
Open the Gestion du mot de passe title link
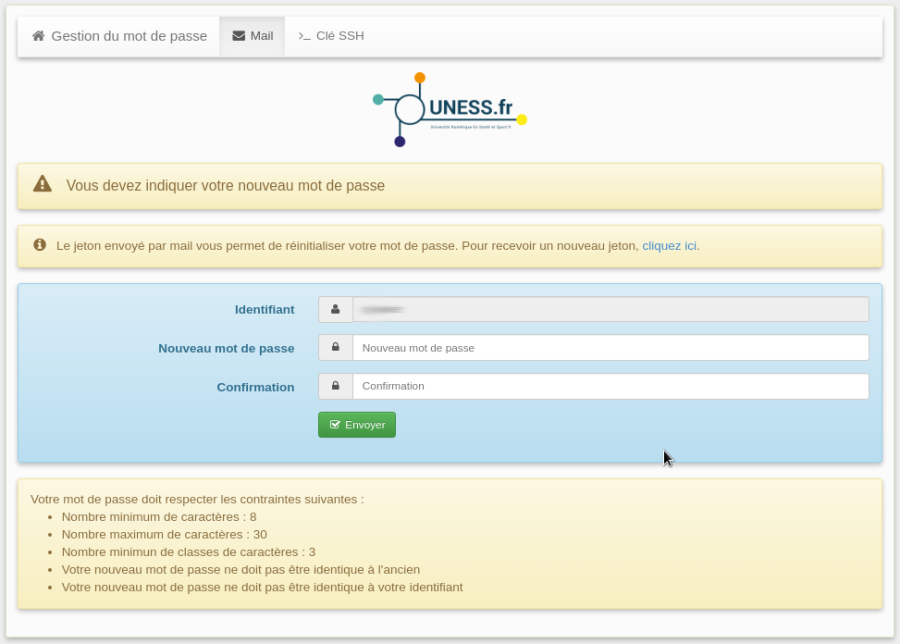point(128,36)
